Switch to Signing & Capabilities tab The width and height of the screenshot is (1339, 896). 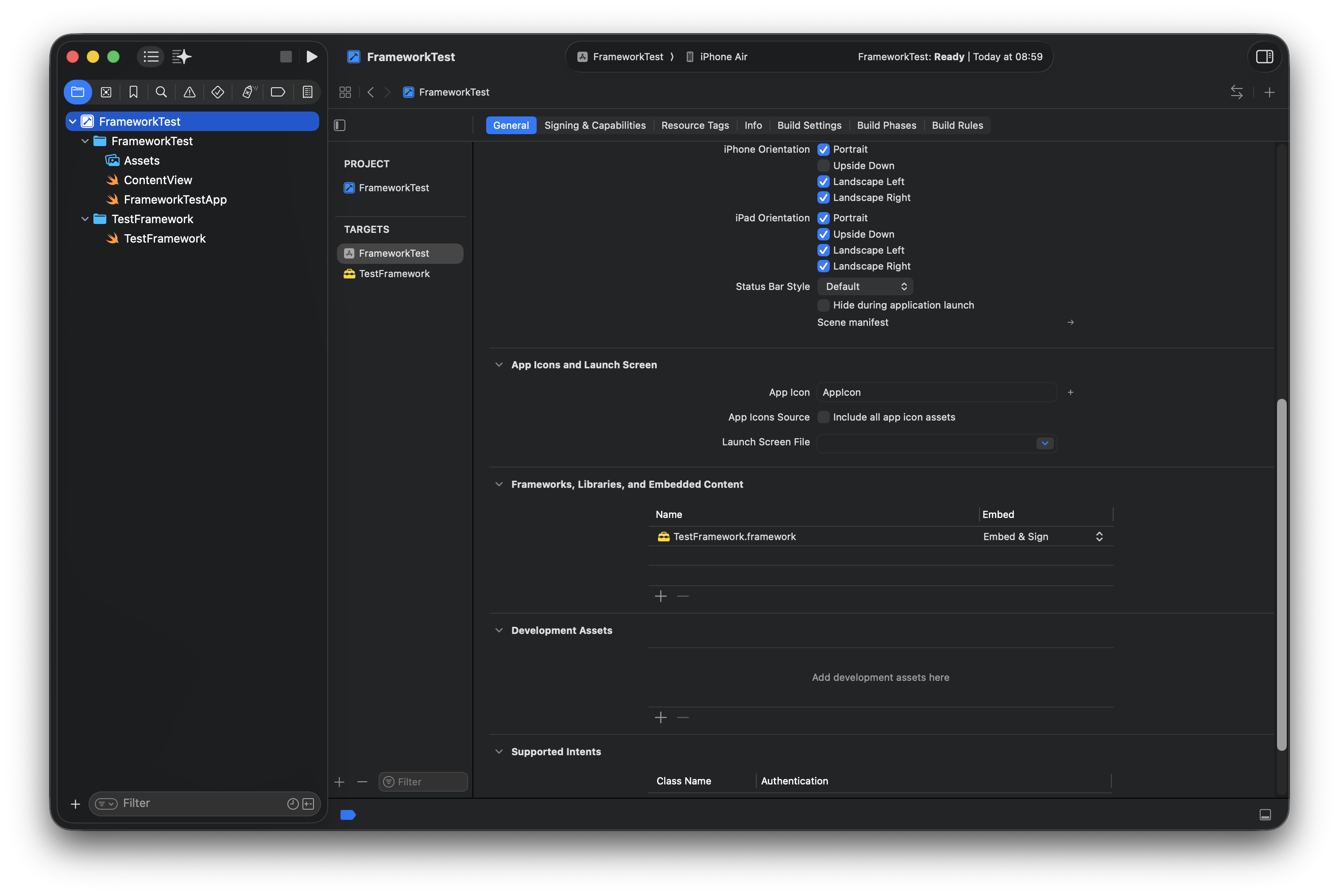click(594, 125)
